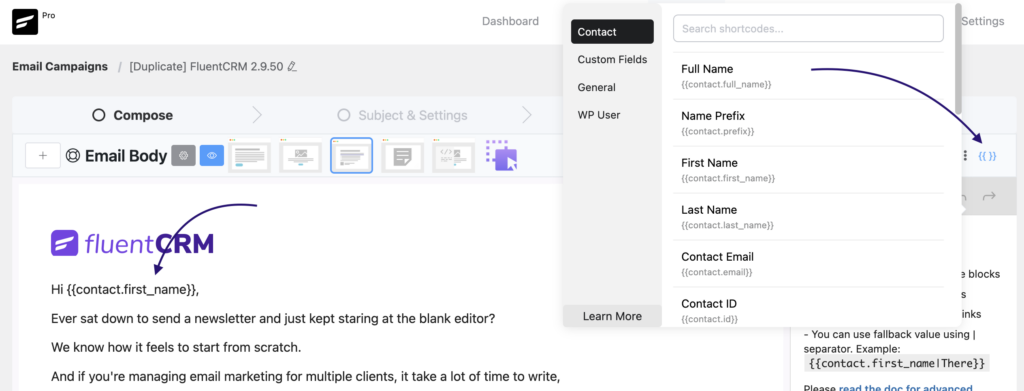Image resolution: width=1024 pixels, height=391 pixels.
Task: Open the gray AI assistant button
Action: coord(184,155)
